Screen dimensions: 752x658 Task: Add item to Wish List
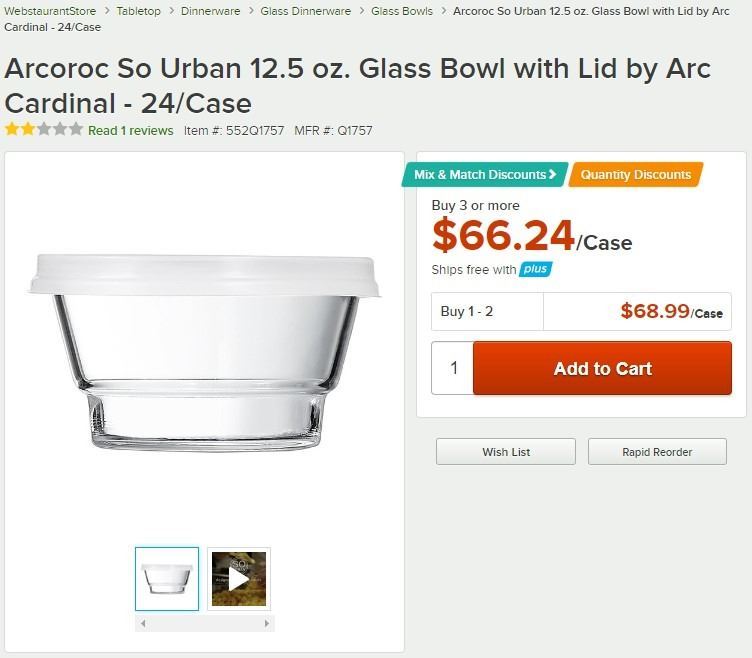point(506,452)
